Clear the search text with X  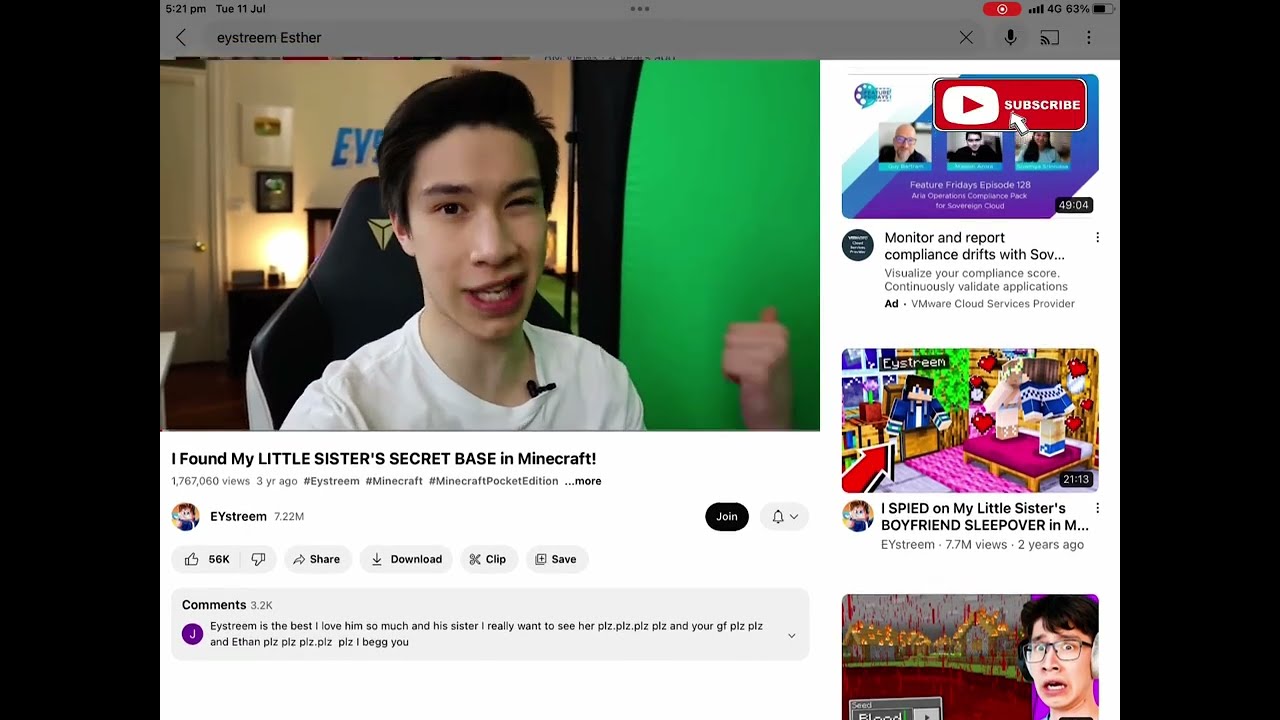pos(966,38)
